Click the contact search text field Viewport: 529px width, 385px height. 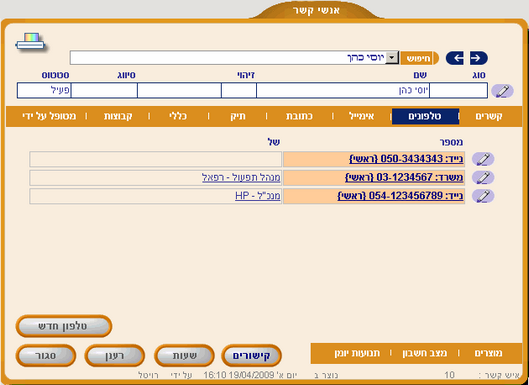228,58
